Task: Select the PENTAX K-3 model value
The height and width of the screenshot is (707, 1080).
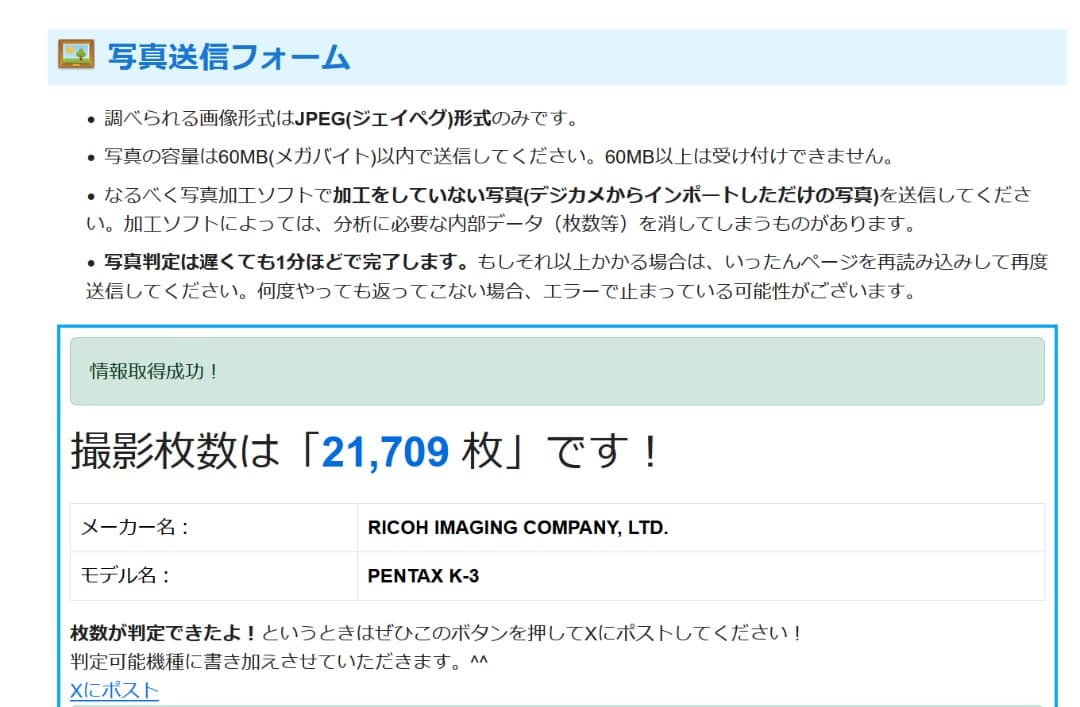Action: tap(423, 576)
